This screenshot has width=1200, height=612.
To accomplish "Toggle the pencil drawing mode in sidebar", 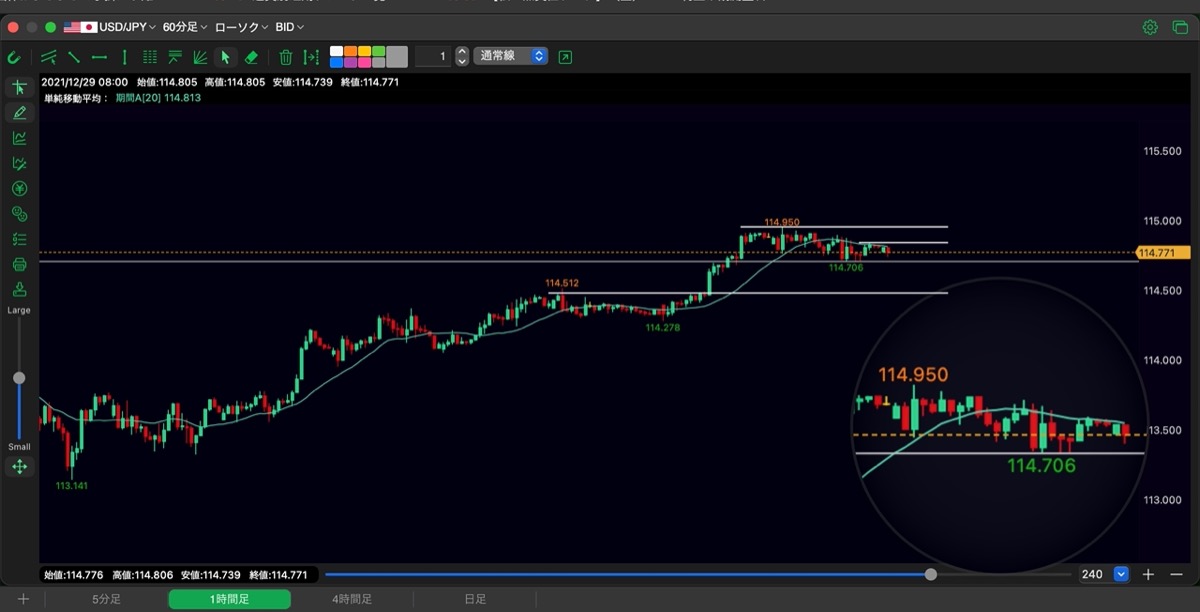I will pyautogui.click(x=19, y=113).
